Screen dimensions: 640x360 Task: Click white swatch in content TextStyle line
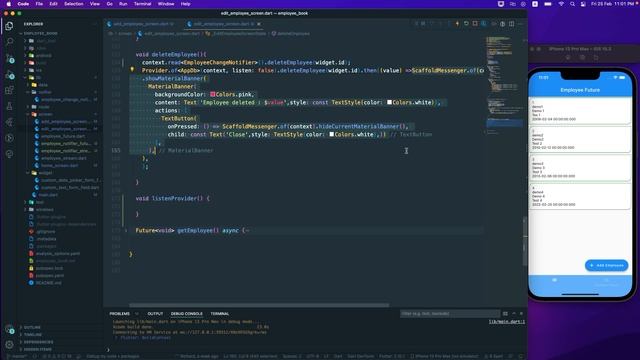pos(389,102)
